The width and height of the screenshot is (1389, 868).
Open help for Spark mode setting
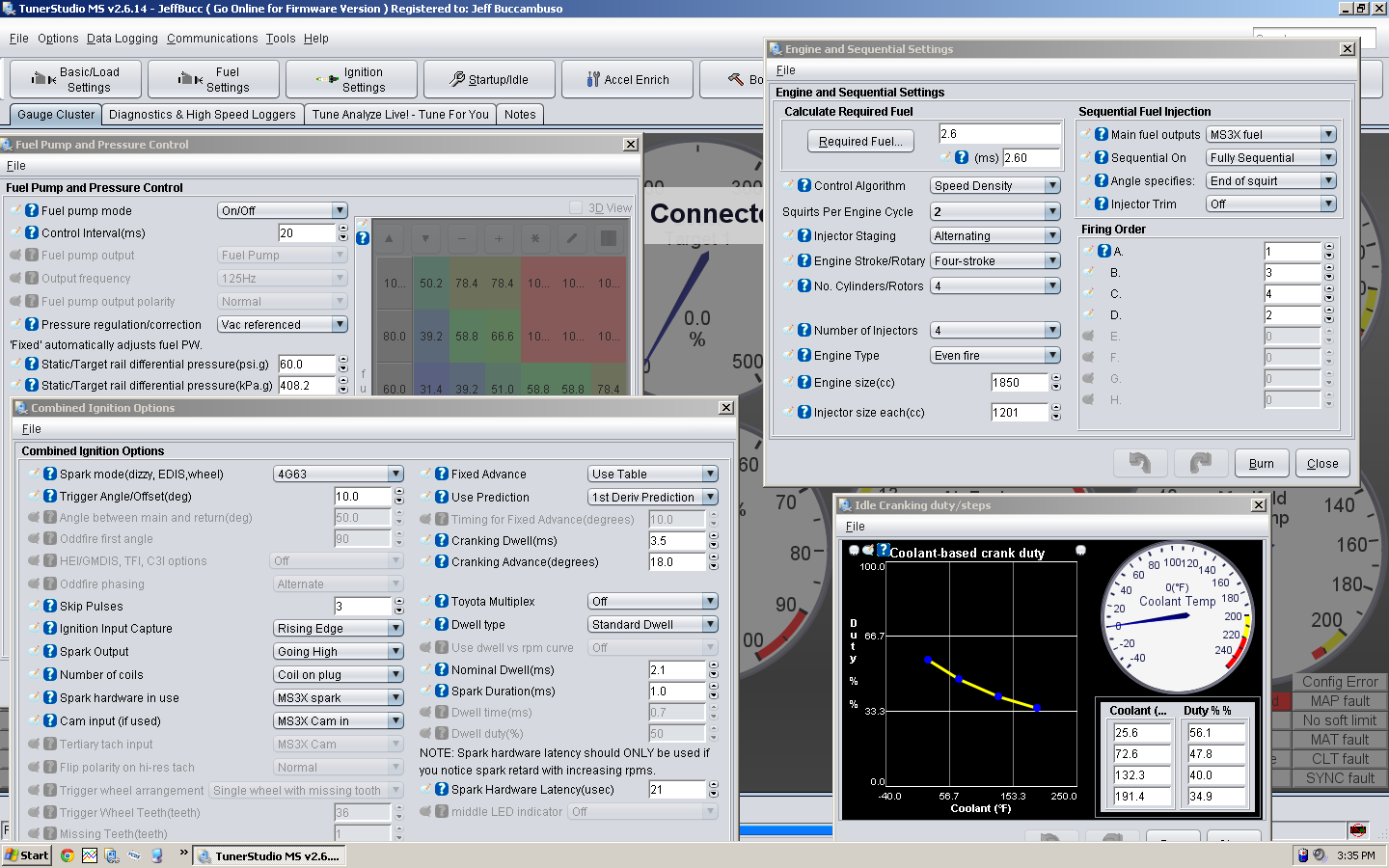(50, 474)
